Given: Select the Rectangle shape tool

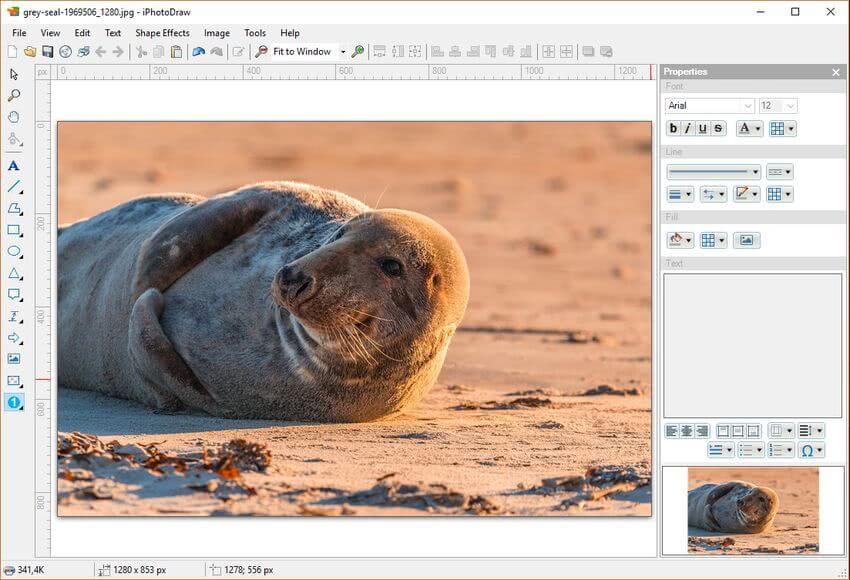Looking at the screenshot, I should [x=14, y=230].
